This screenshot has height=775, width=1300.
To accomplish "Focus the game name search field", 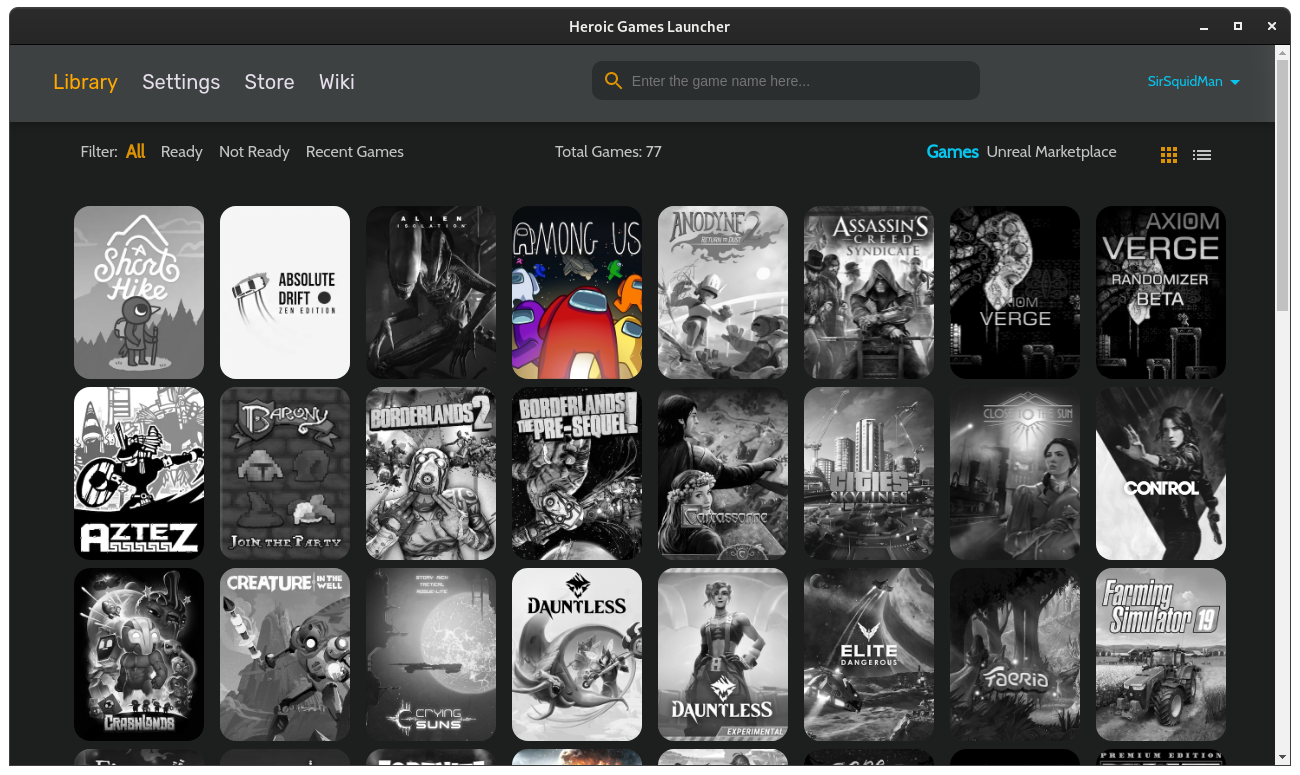I will point(786,81).
